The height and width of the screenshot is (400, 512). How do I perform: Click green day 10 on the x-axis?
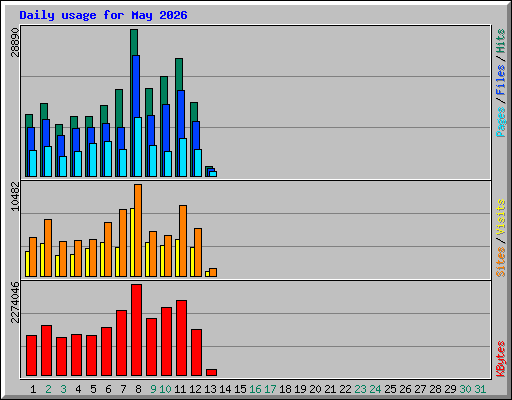pos(165,389)
